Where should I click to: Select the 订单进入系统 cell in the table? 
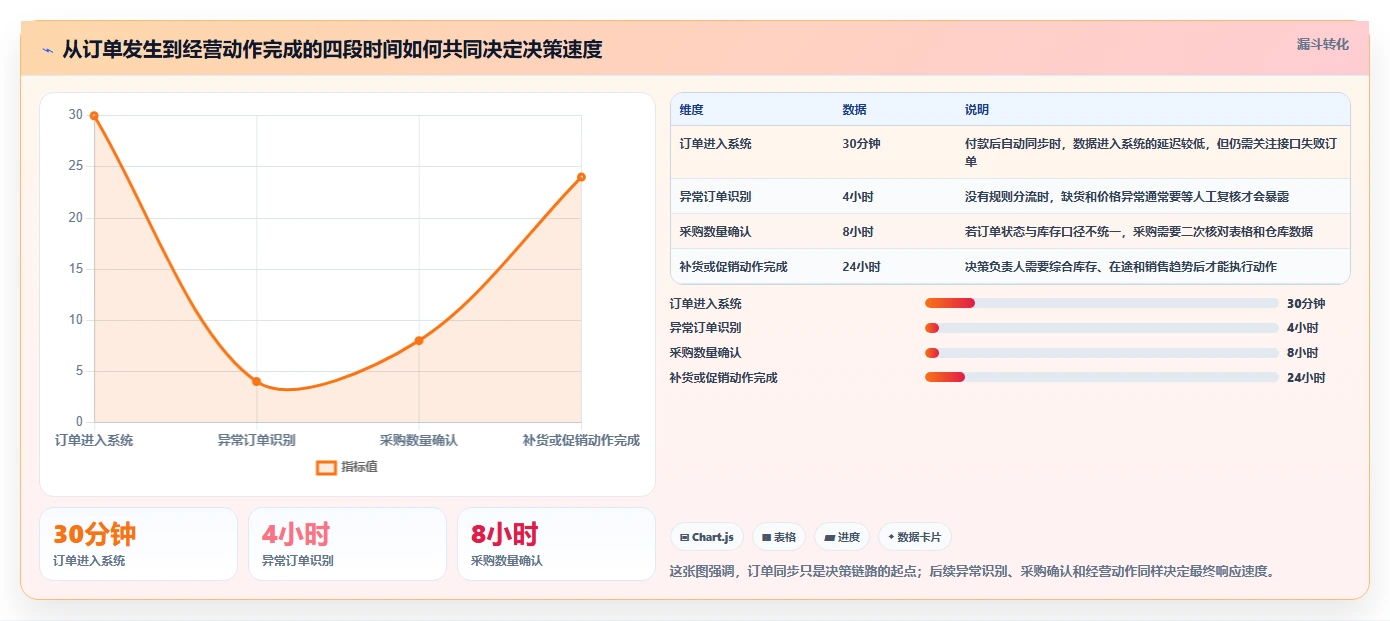[716, 144]
